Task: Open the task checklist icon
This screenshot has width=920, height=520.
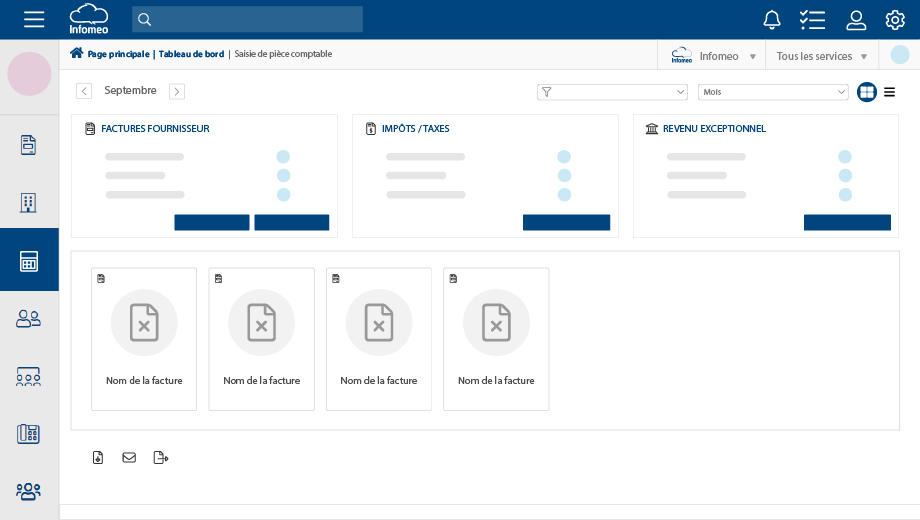Action: [812, 19]
